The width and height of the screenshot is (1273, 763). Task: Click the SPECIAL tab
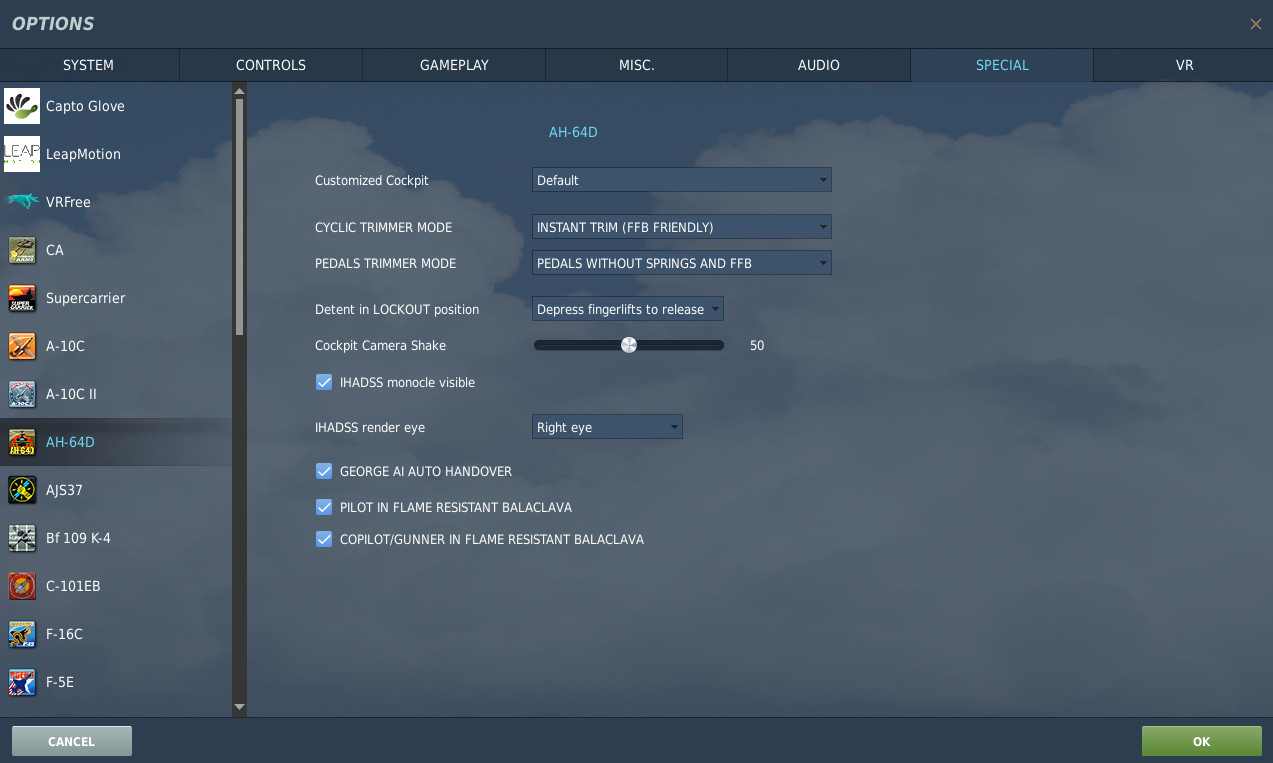point(1002,65)
